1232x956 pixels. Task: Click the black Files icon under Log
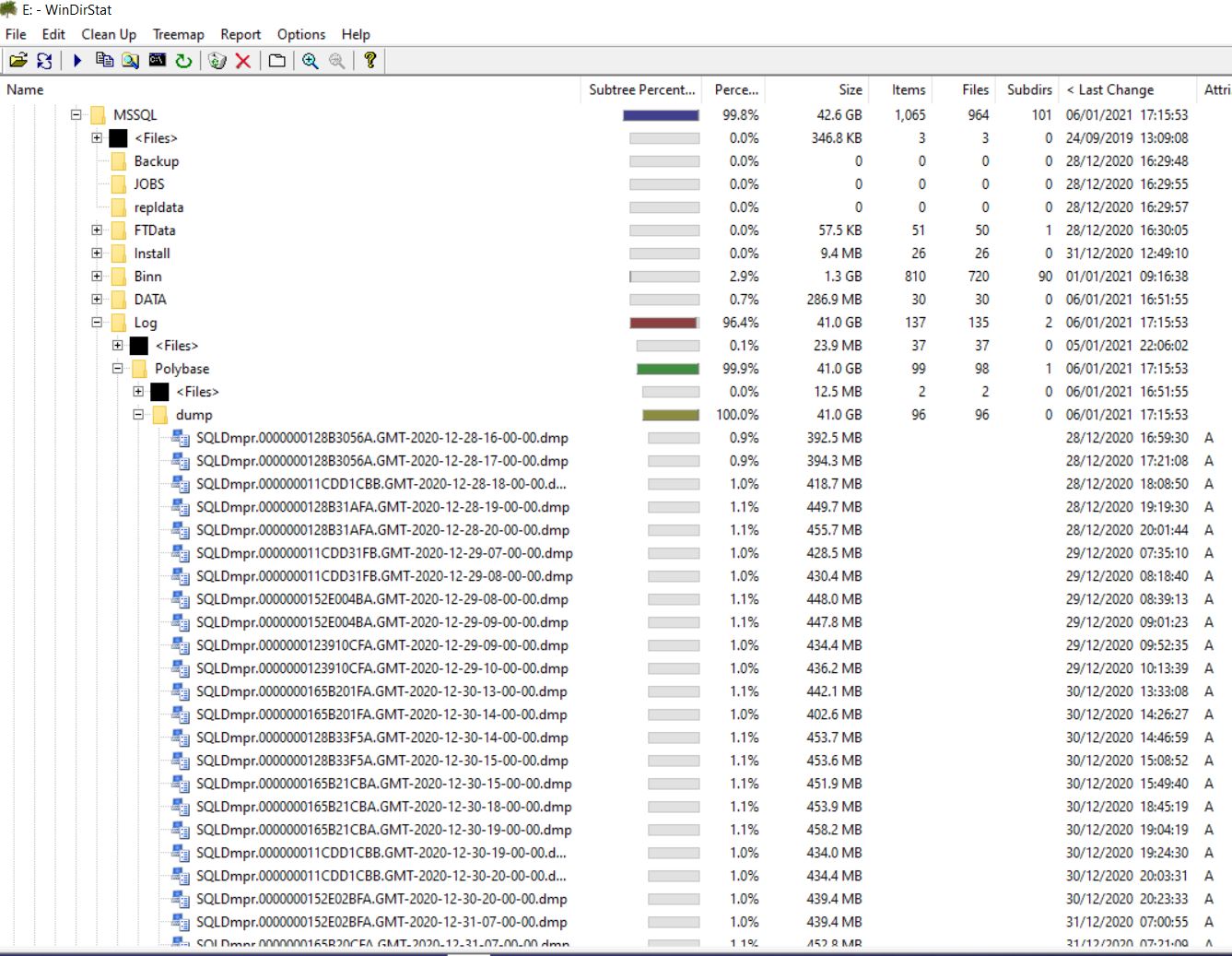(139, 346)
